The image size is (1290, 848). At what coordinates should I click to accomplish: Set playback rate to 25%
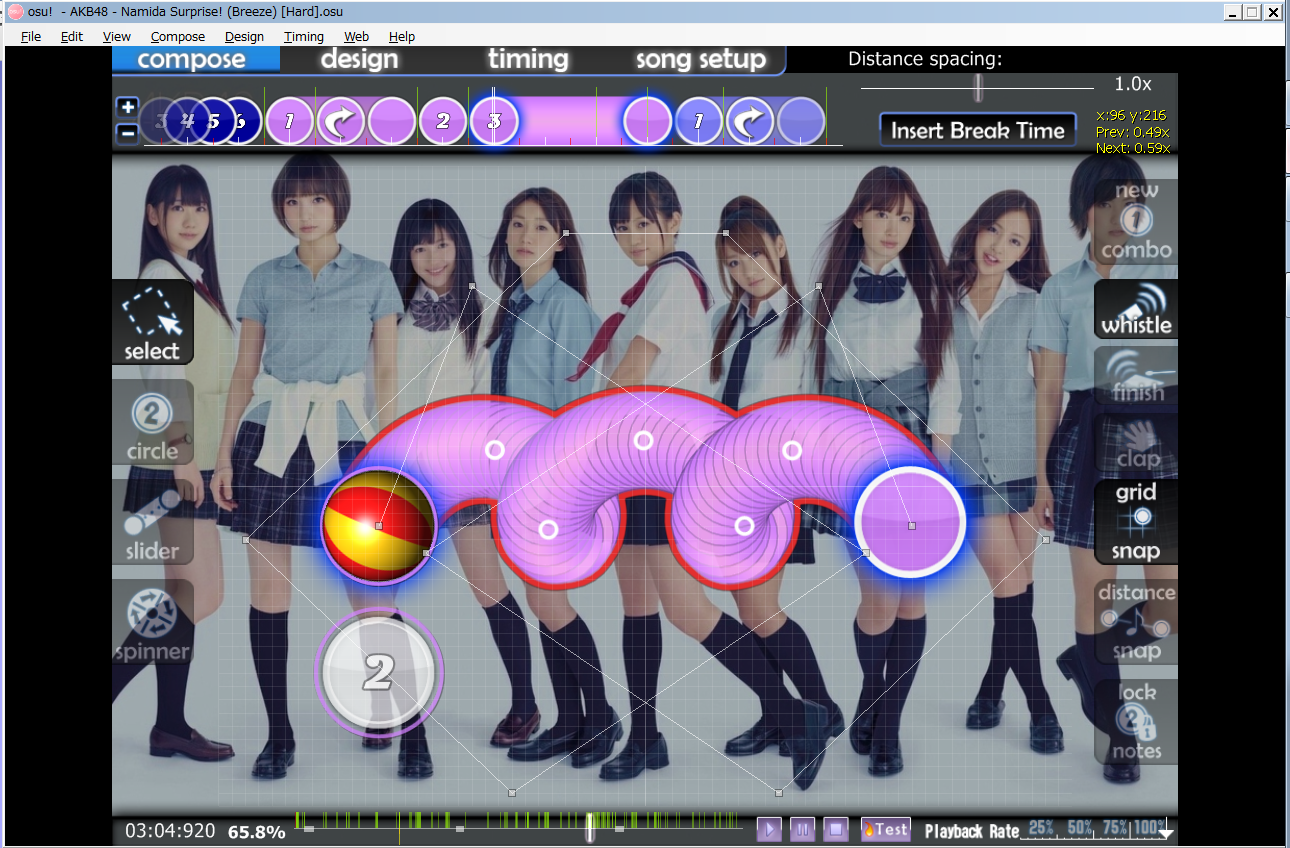tap(1041, 828)
